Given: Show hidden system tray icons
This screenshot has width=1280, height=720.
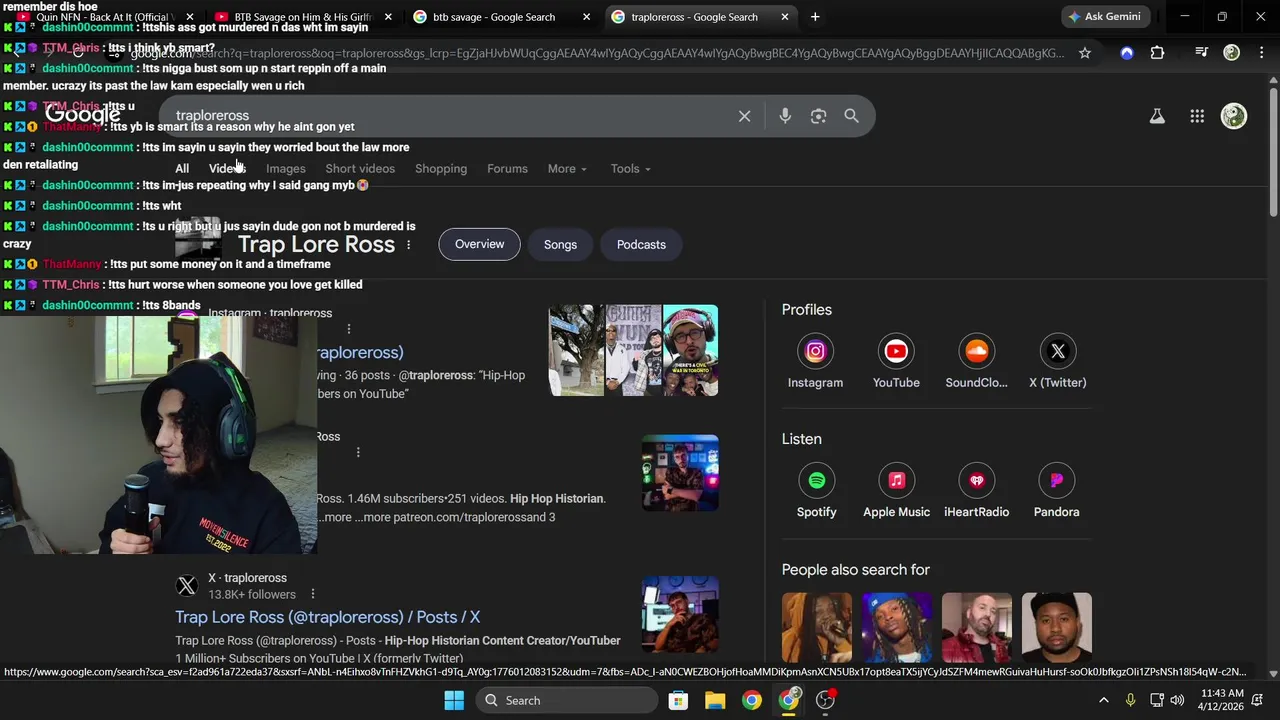Looking at the screenshot, I should (1103, 700).
